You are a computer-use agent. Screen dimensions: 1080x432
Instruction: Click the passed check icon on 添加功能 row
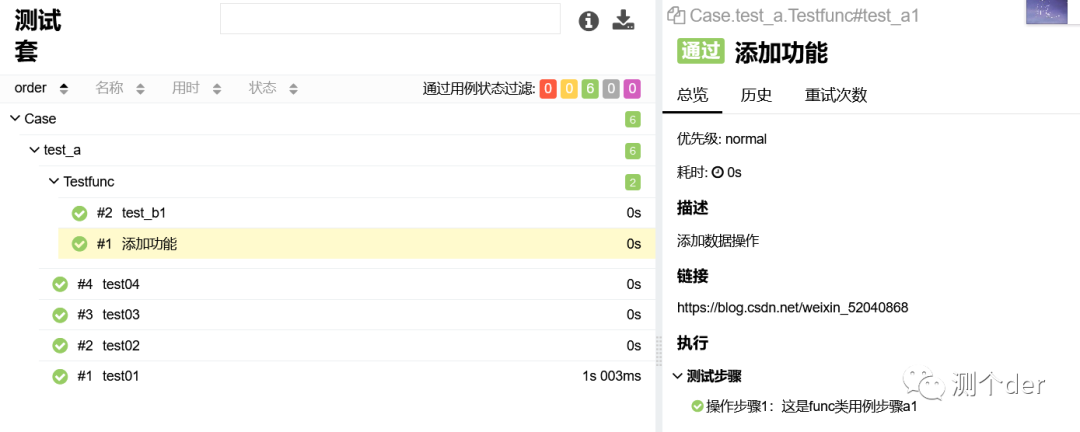click(80, 243)
